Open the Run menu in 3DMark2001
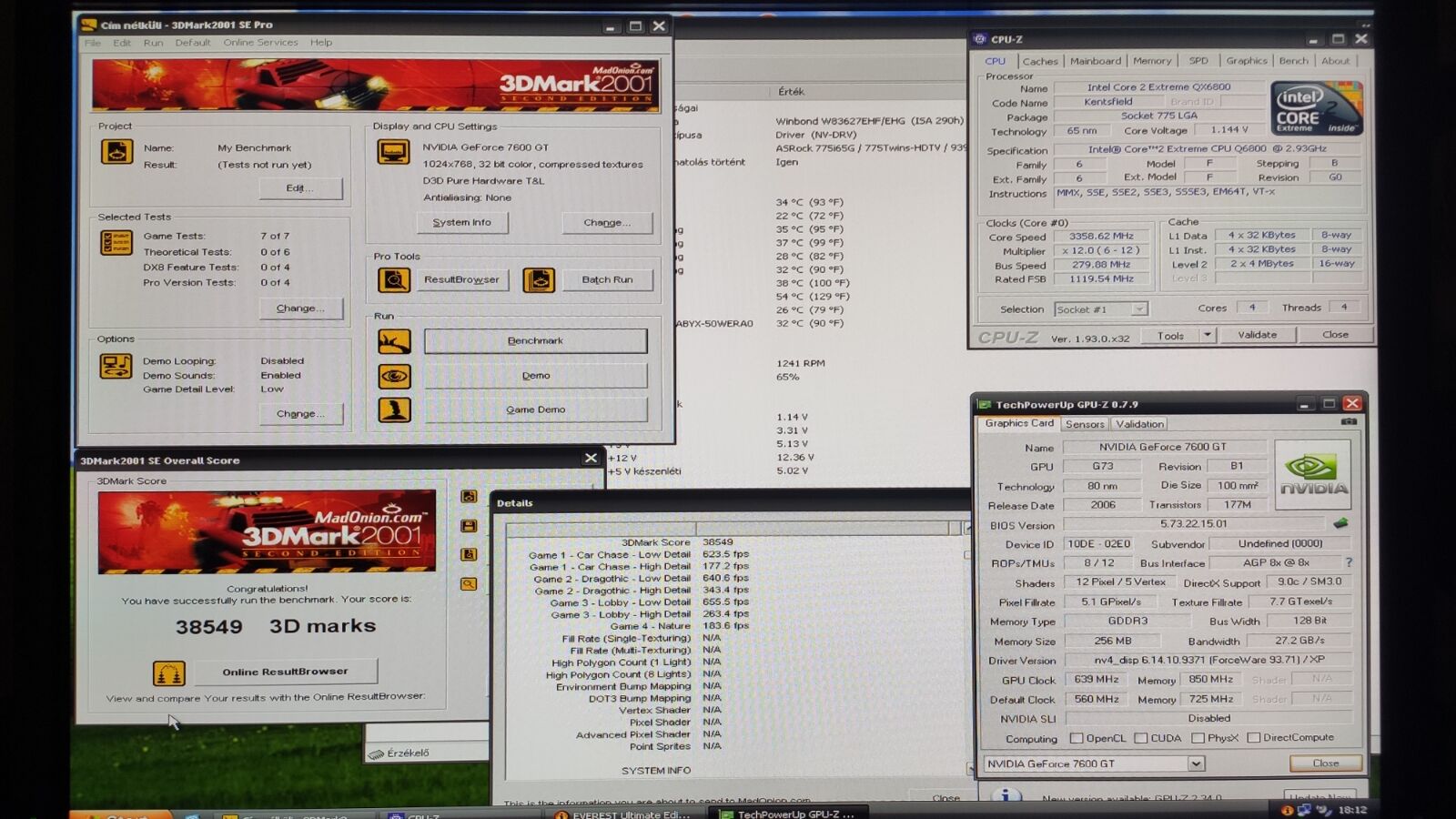 pyautogui.click(x=153, y=43)
